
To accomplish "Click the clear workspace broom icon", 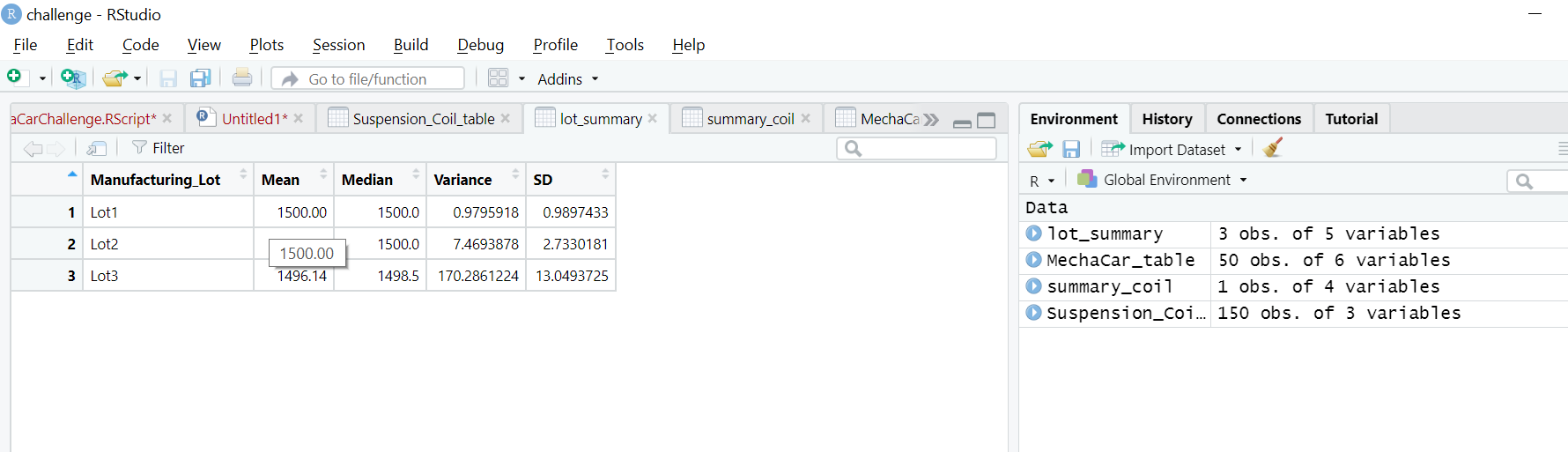I will point(1272,148).
